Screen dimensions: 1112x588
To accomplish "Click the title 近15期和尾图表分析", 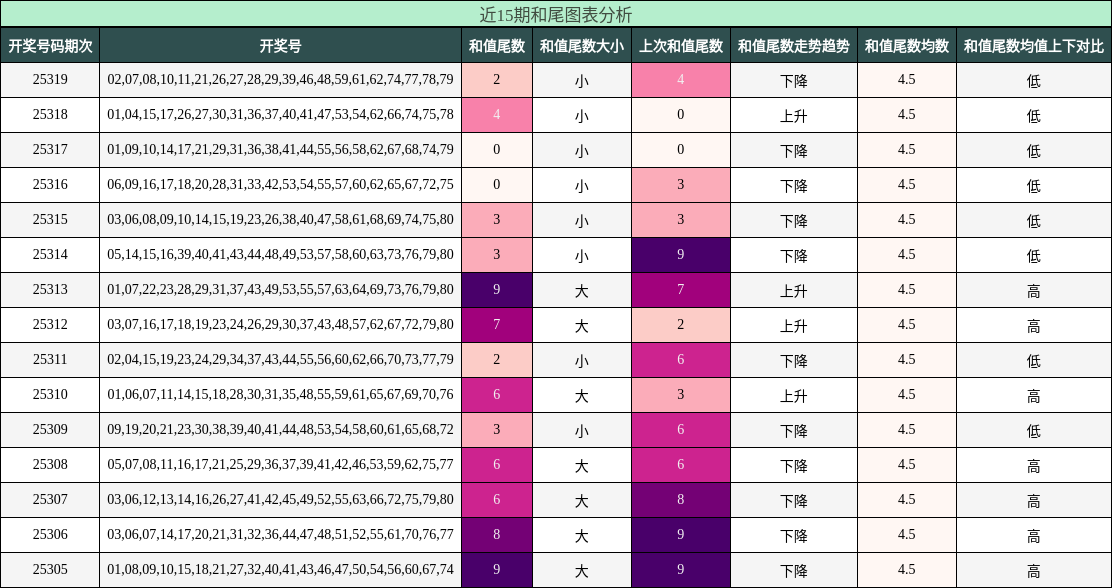I will pyautogui.click(x=556, y=14).
